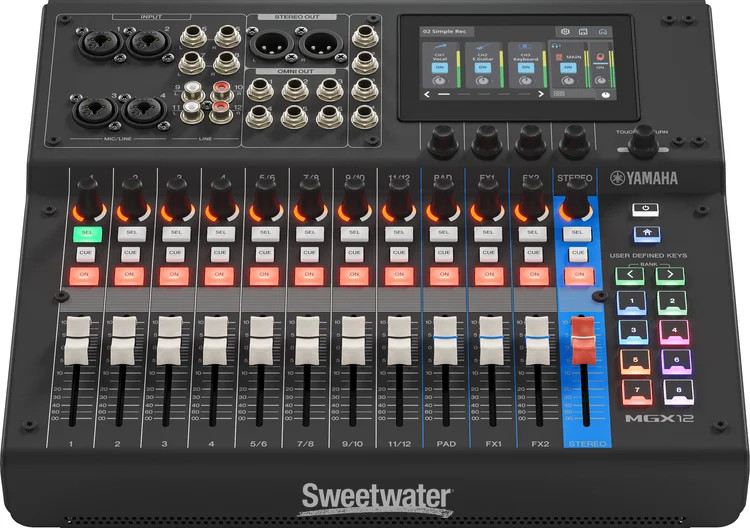Tap the CH1 Vocal pan knob on screen

[x=440, y=81]
